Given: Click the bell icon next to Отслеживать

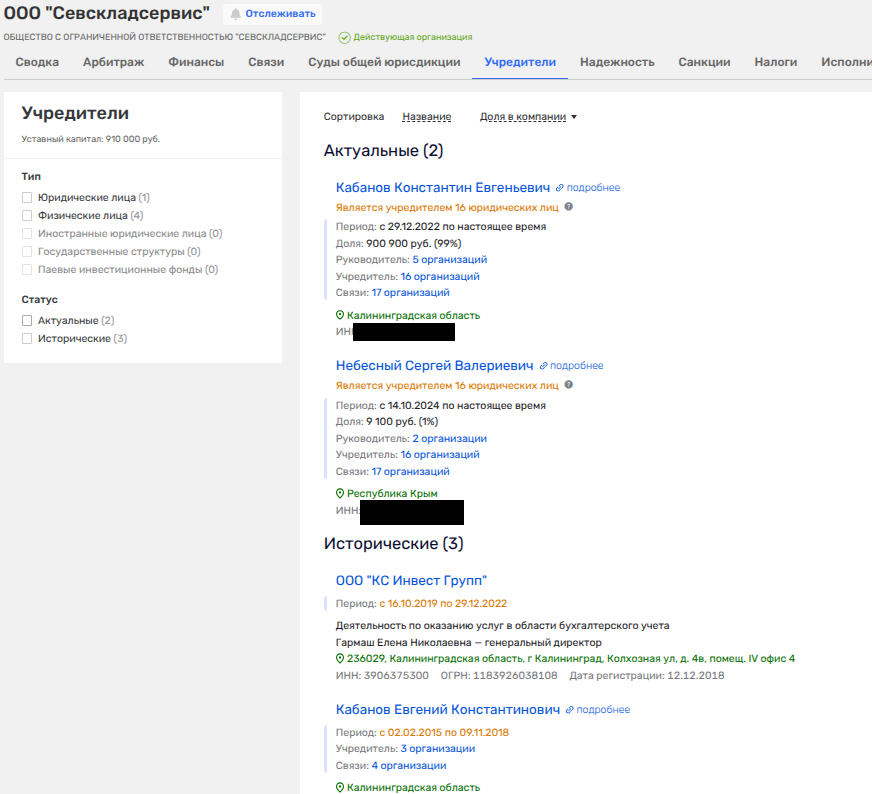Looking at the screenshot, I should point(236,14).
